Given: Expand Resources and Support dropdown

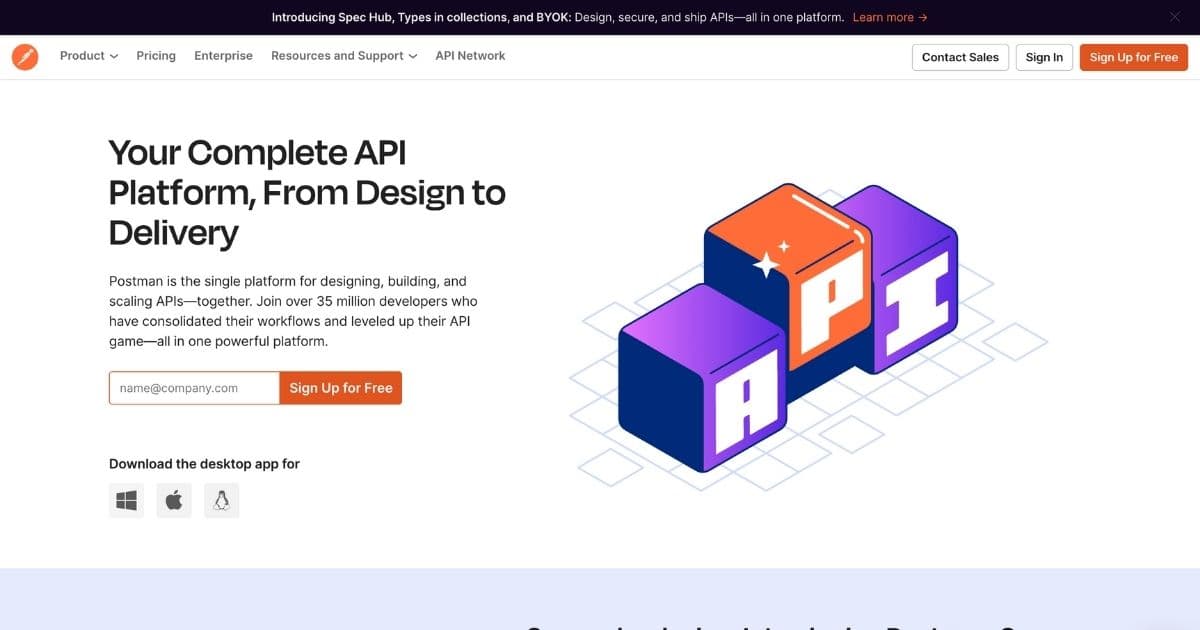Looking at the screenshot, I should 344,56.
